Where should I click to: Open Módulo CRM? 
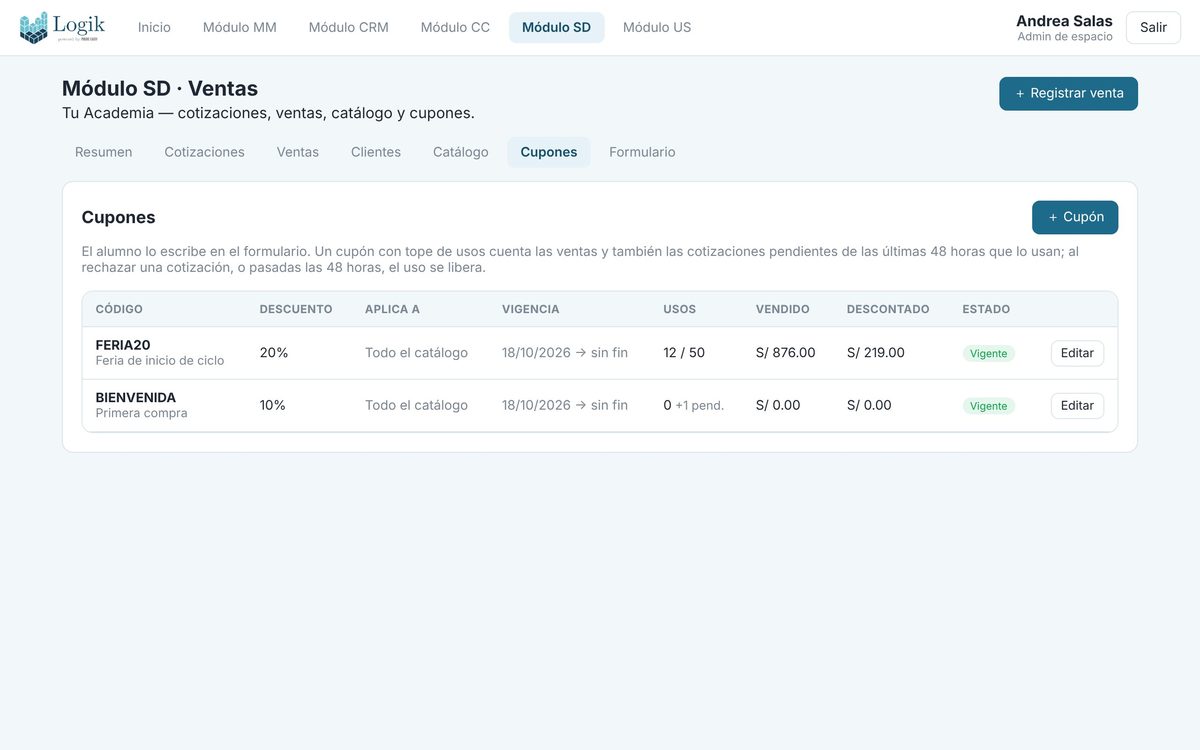(x=349, y=27)
